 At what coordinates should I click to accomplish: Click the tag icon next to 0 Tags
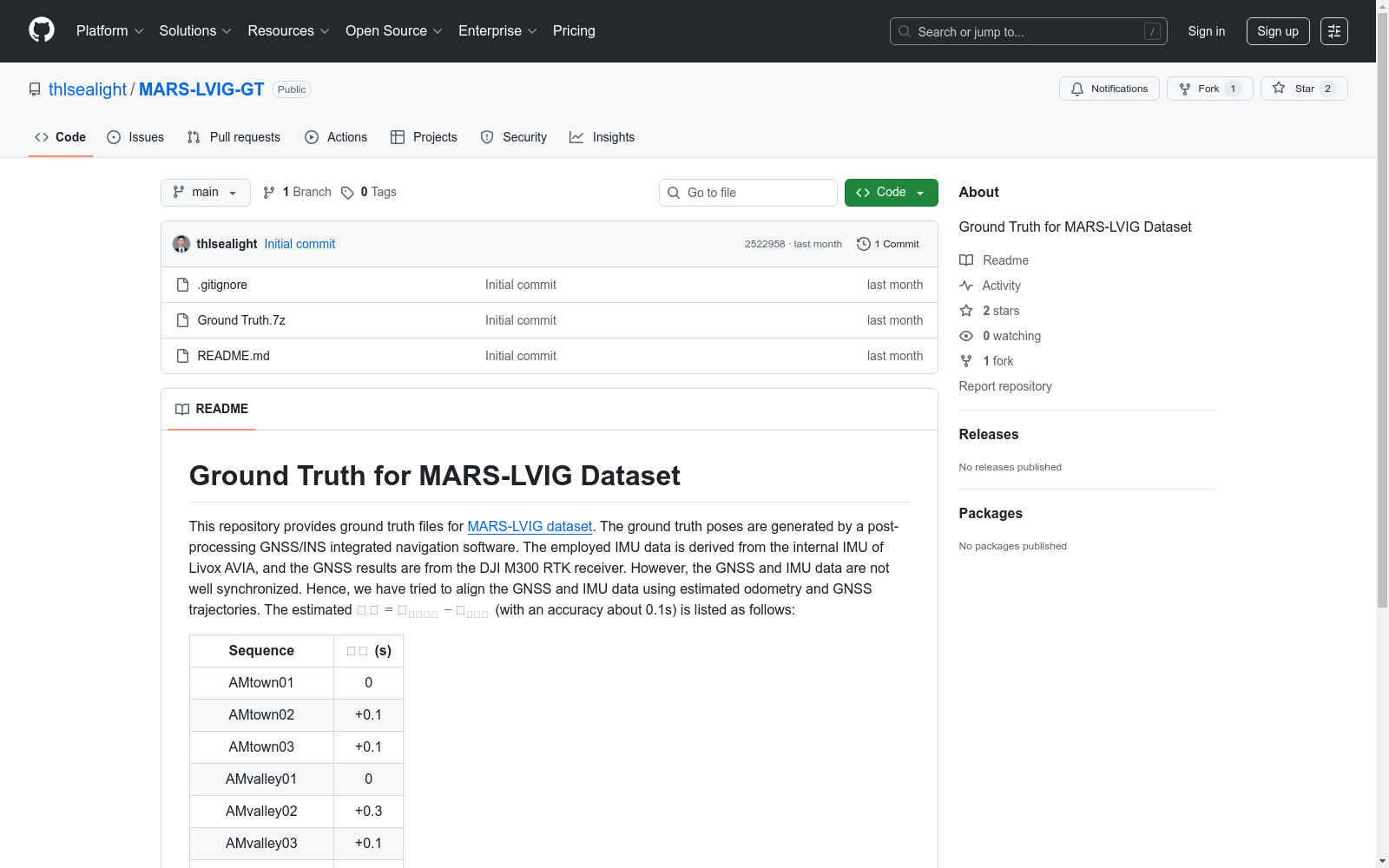point(347,193)
